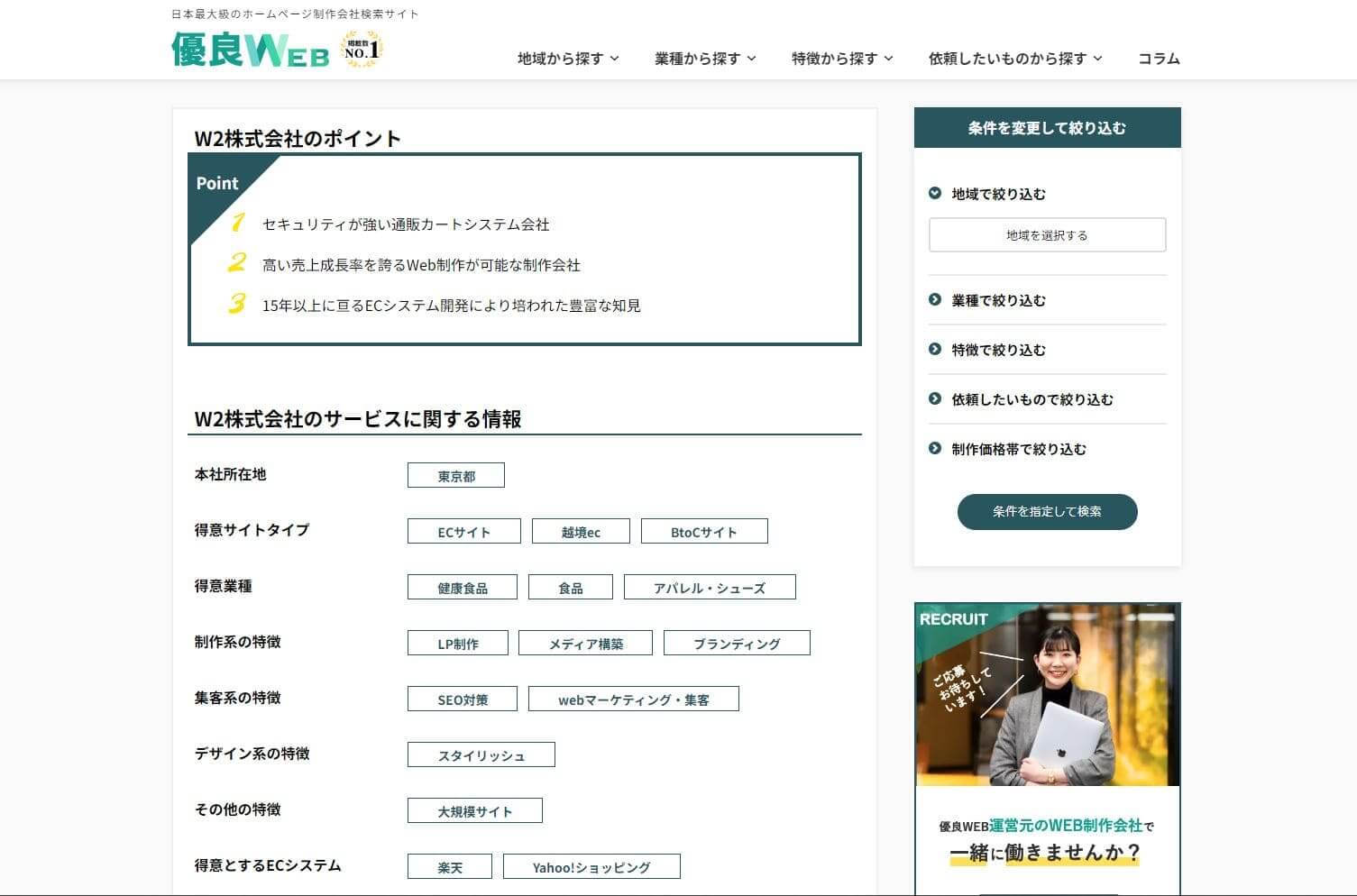The width and height of the screenshot is (1357, 896).
Task: Click the 条件を変更して絞り込む panel header
Action: [1047, 128]
